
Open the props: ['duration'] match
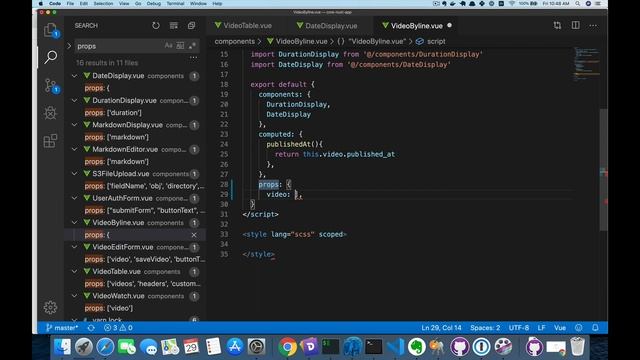tap(113, 113)
